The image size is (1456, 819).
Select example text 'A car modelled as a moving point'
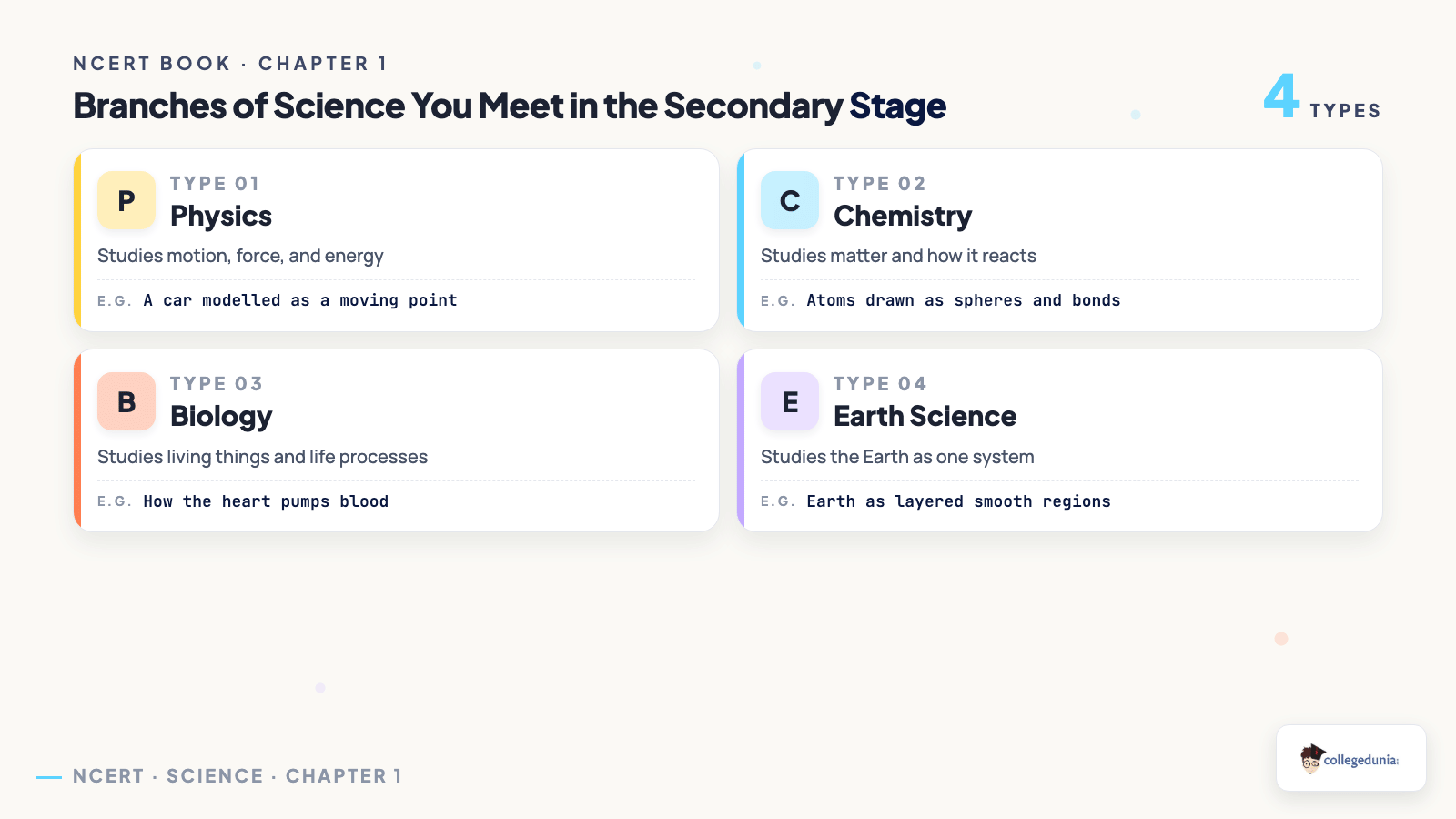pyautogui.click(x=300, y=300)
